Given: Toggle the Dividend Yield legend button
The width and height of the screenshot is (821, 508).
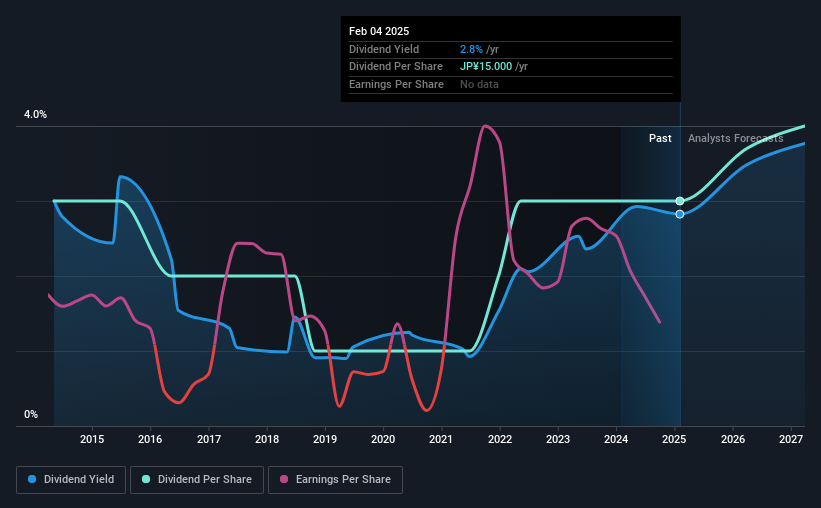Looking at the screenshot, I should (x=71, y=480).
